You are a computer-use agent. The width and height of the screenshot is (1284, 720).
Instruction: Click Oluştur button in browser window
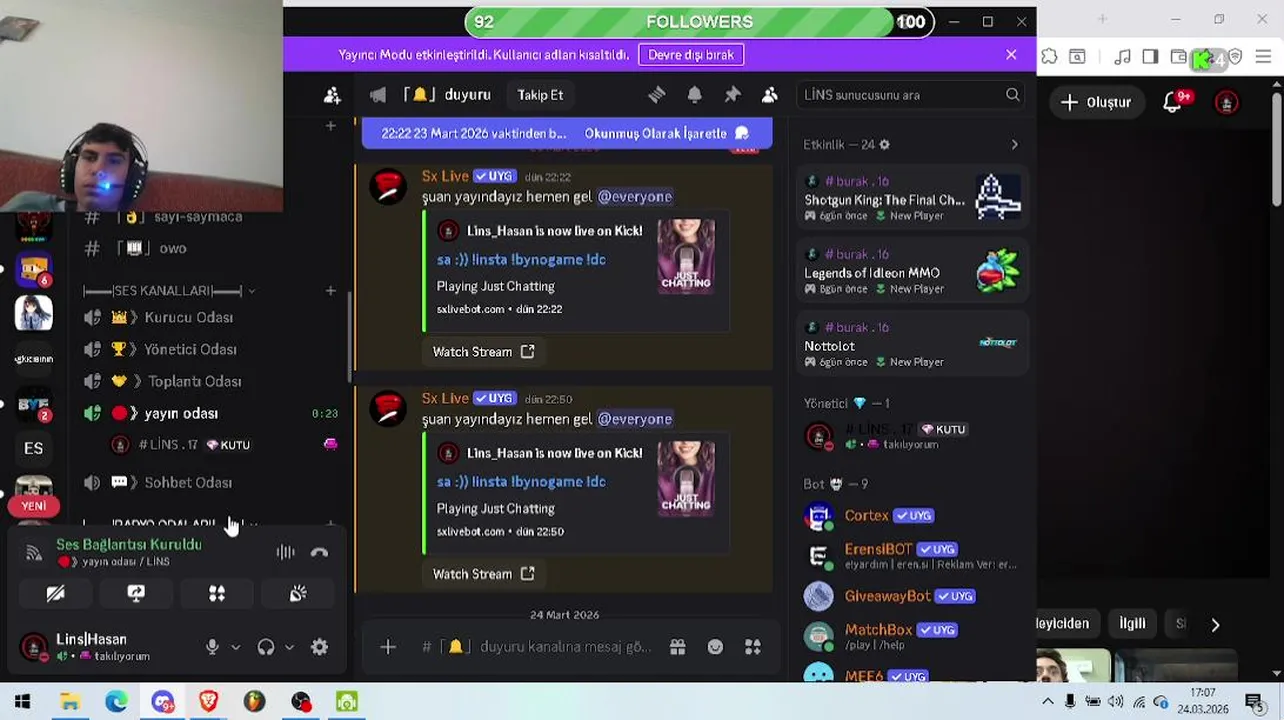tap(1096, 102)
